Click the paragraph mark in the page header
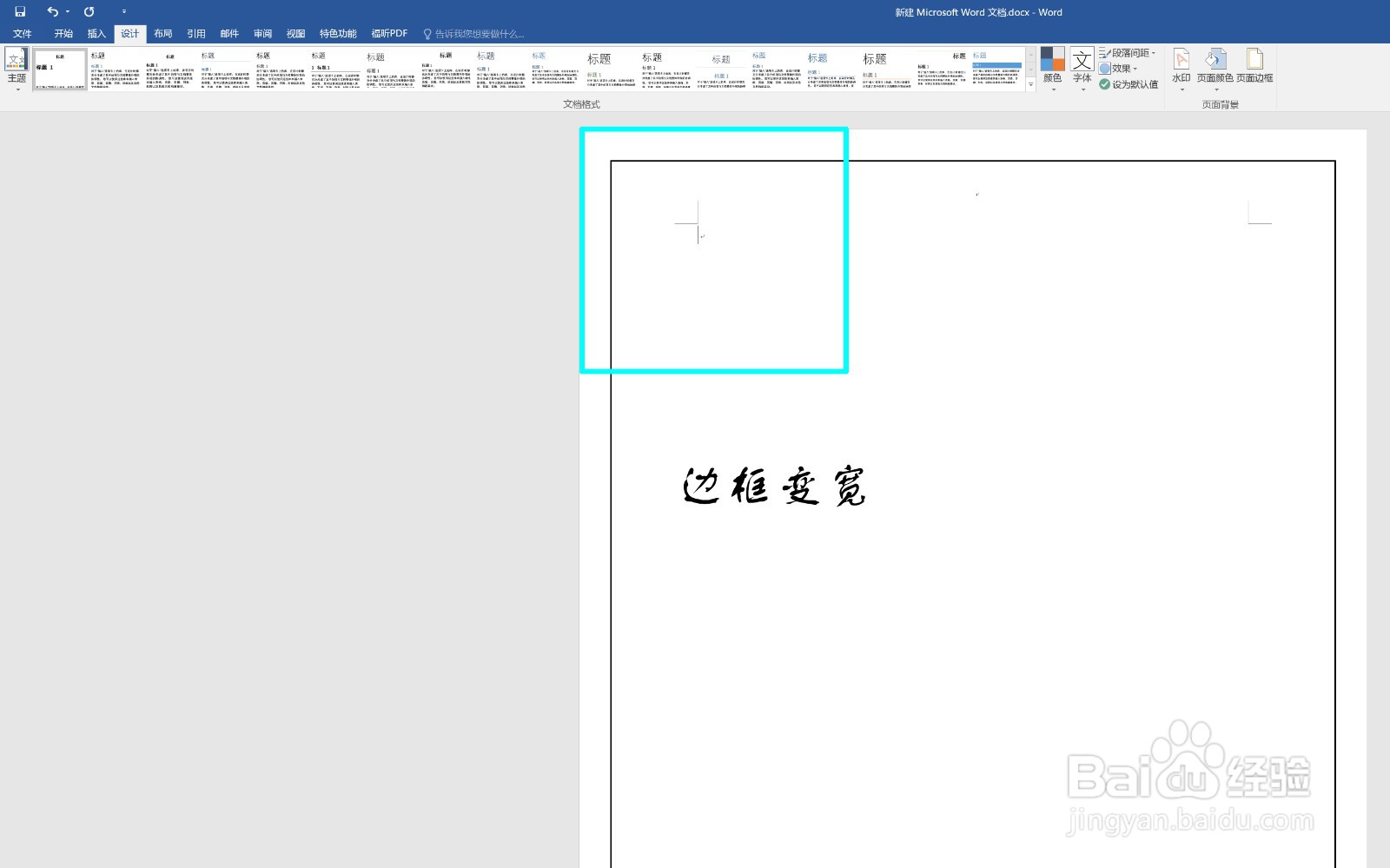 pos(977,195)
